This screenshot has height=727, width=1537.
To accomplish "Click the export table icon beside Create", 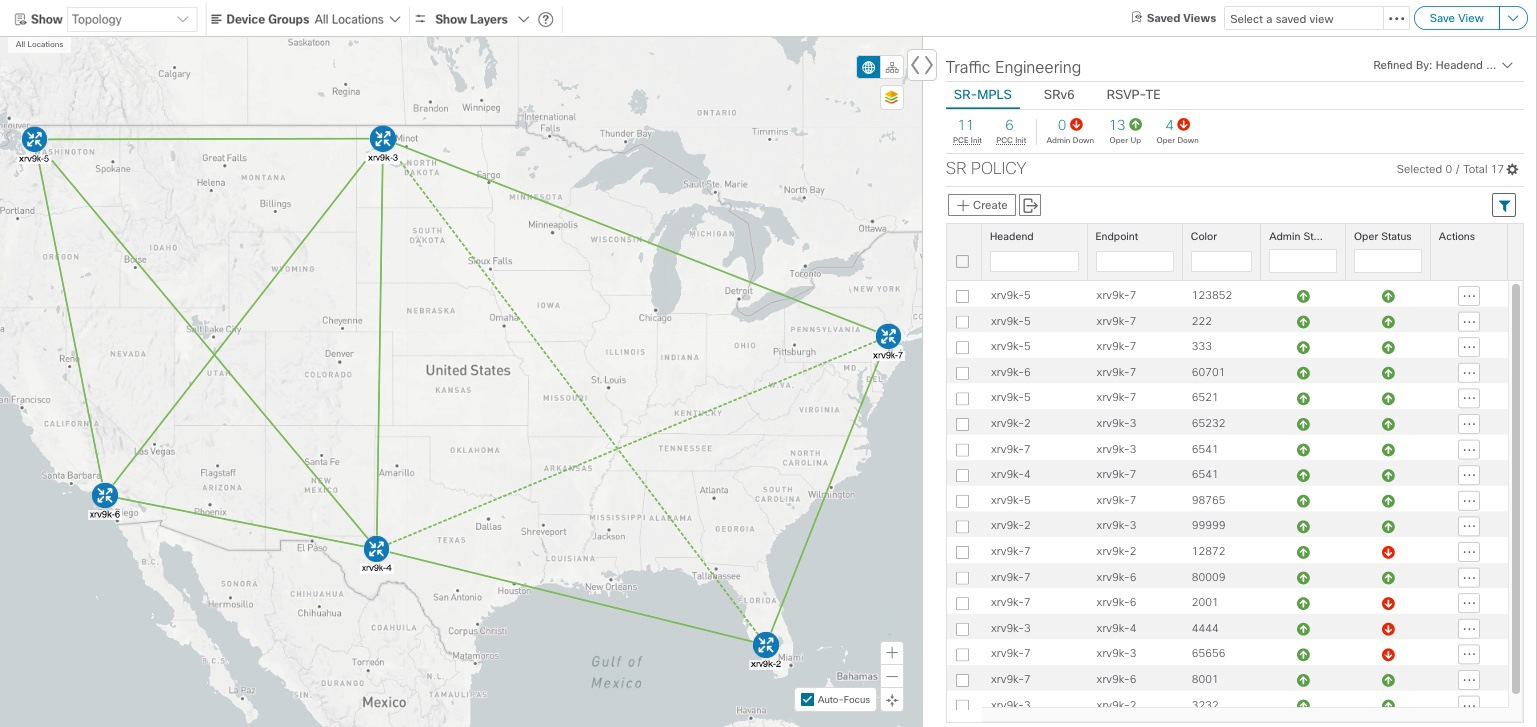I will [x=1030, y=205].
